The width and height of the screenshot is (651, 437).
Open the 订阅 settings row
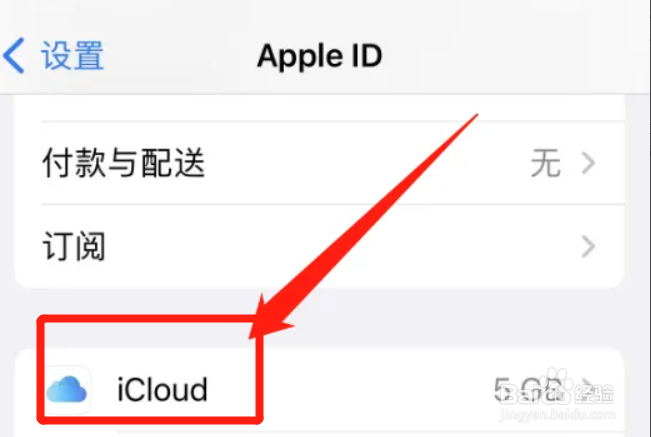tap(320, 247)
